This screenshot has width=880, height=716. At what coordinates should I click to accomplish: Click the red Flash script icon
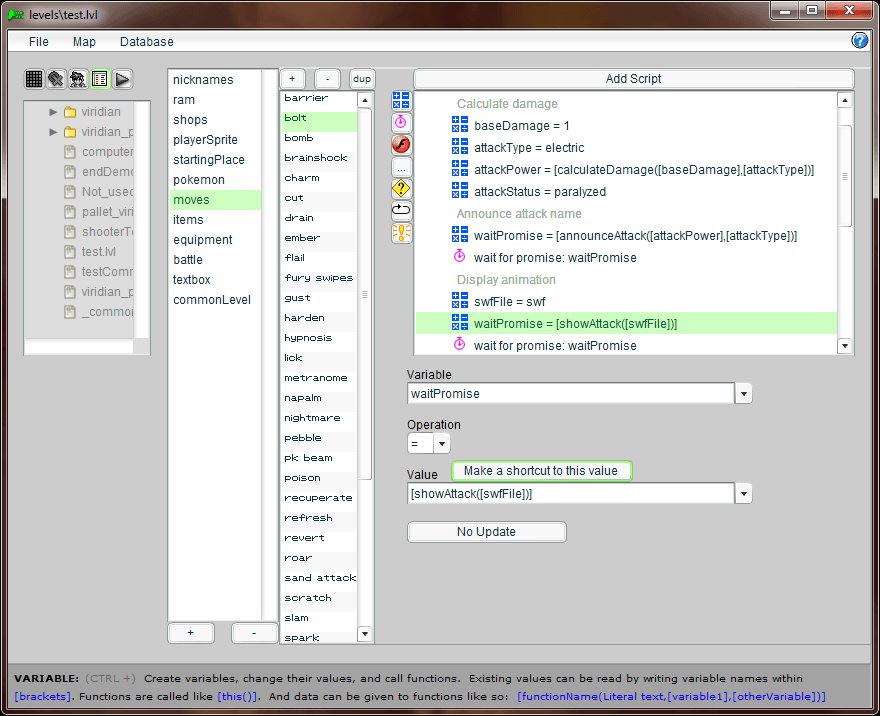tap(401, 144)
